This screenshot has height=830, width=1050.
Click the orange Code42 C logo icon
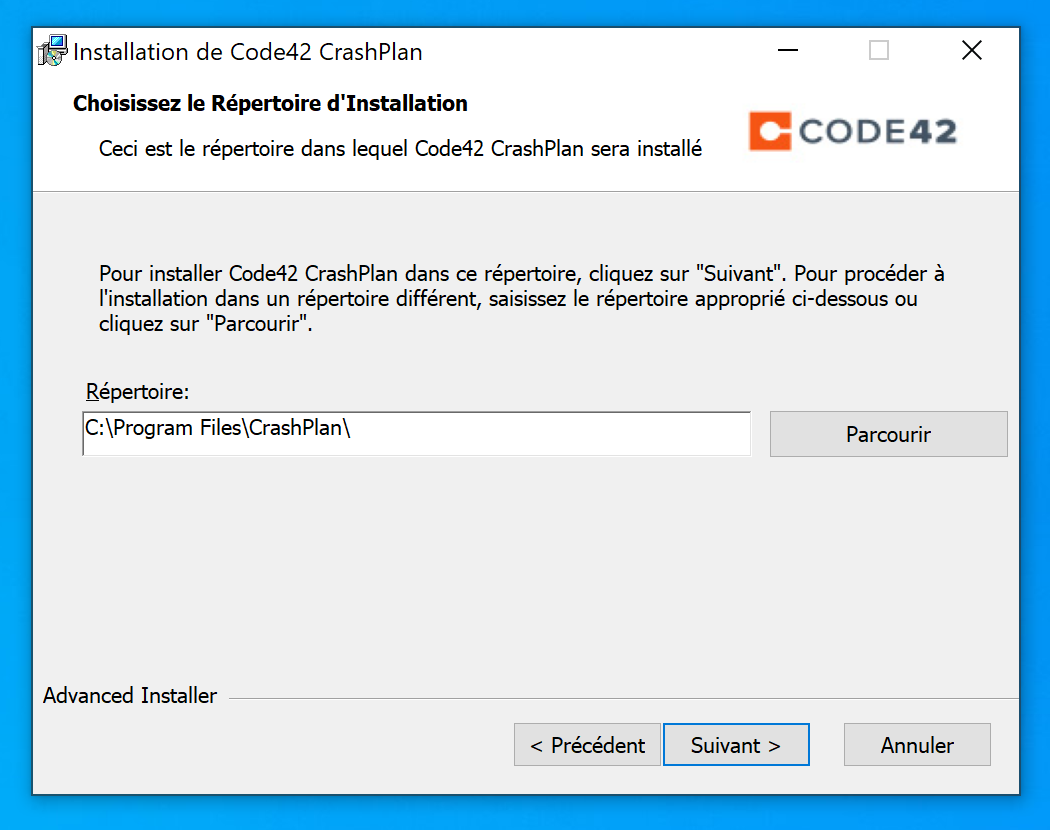coord(770,131)
